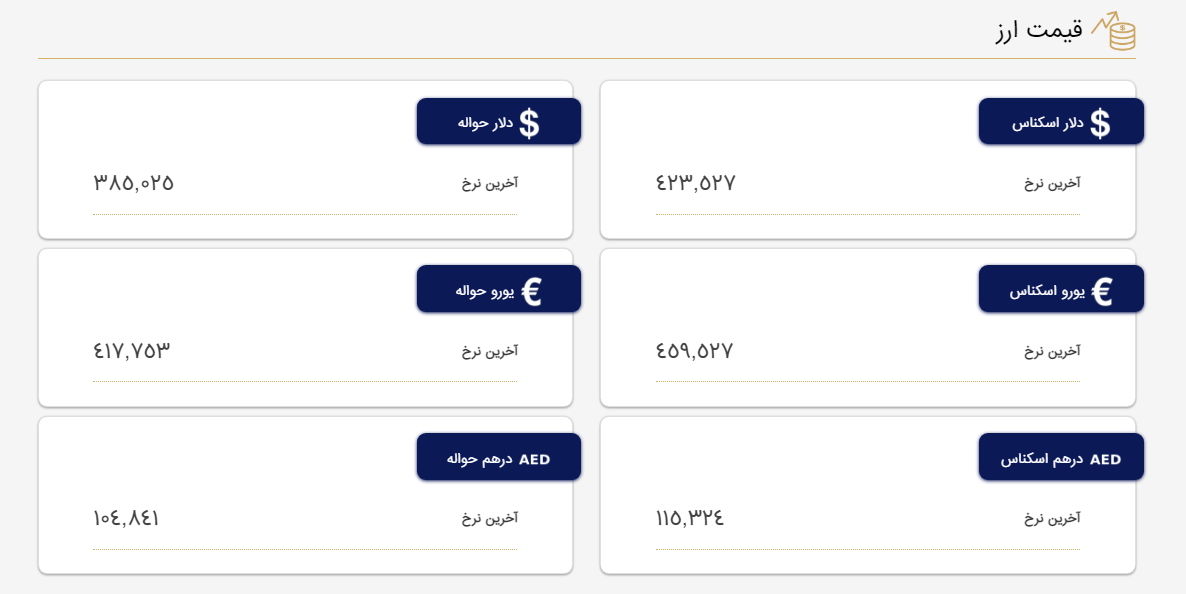Click the dollar sign icon on دلار اسکناس badge
The image size is (1186, 594).
point(1102,121)
